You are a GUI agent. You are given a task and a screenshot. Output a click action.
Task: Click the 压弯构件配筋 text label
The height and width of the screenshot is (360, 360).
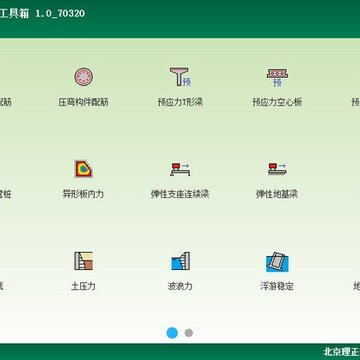point(83,102)
